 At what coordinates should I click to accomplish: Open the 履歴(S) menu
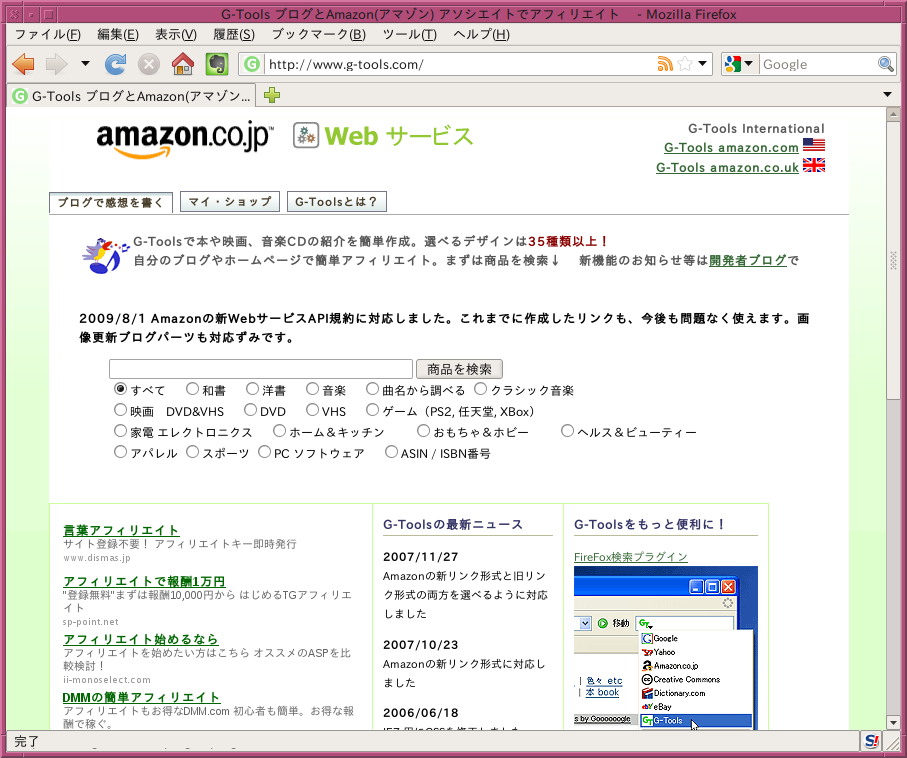click(234, 35)
